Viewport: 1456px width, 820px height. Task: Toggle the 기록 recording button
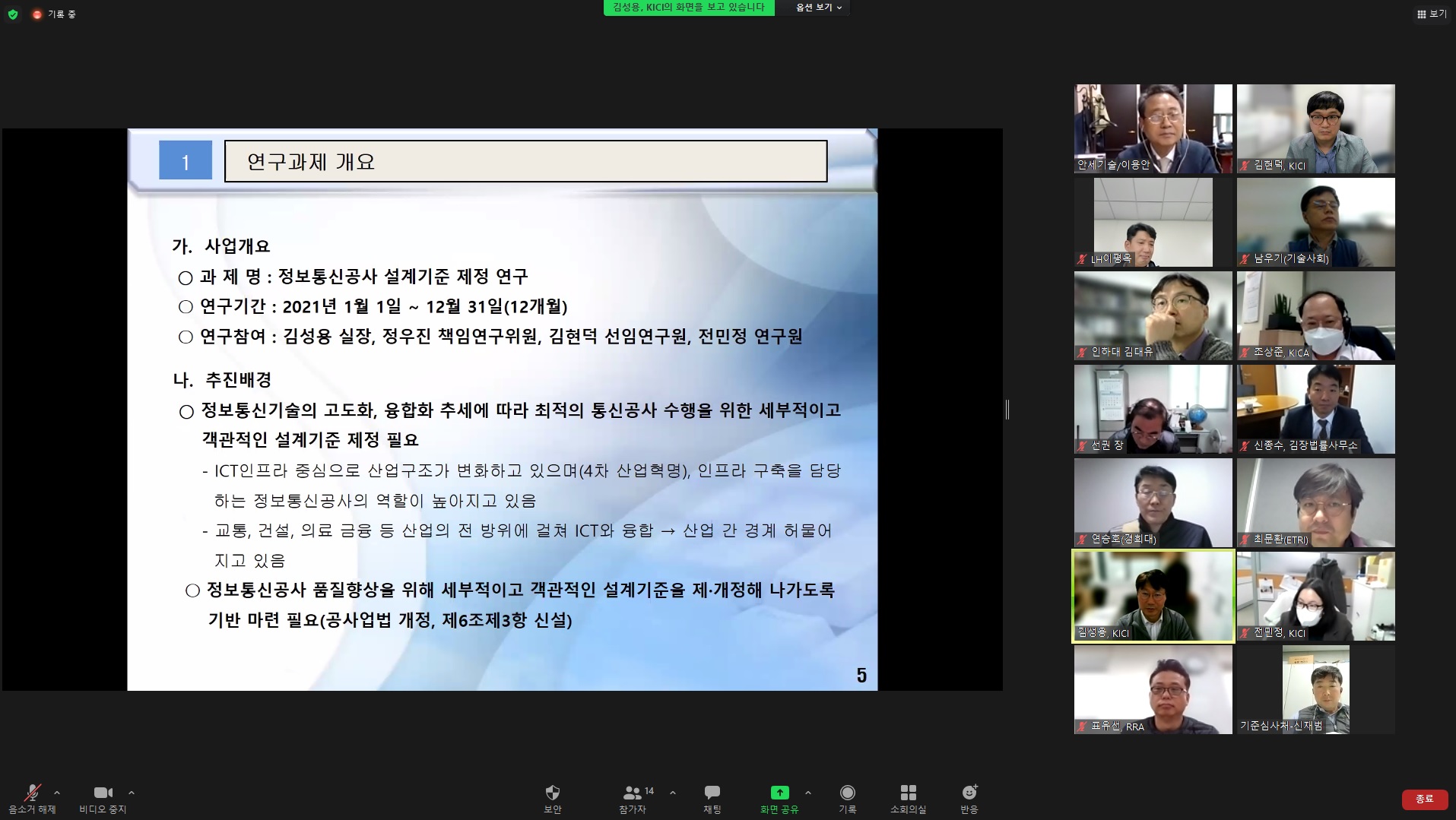click(x=847, y=798)
